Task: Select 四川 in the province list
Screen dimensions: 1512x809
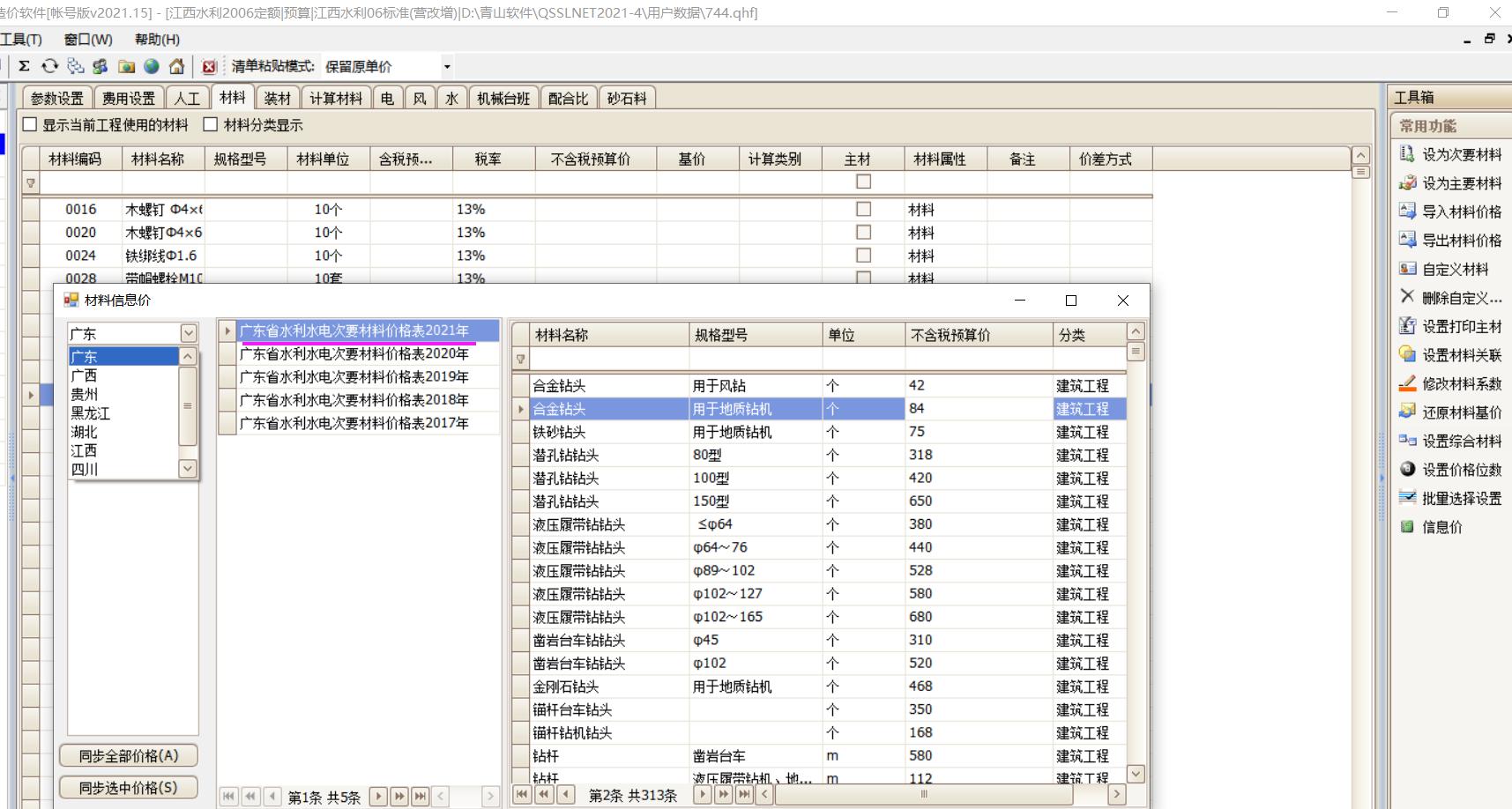Action: pos(123,469)
